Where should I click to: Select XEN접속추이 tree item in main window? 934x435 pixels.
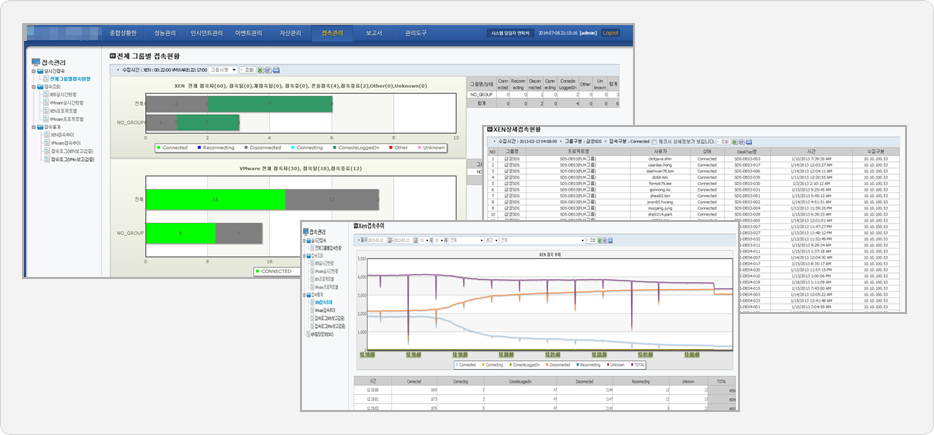(x=62, y=135)
